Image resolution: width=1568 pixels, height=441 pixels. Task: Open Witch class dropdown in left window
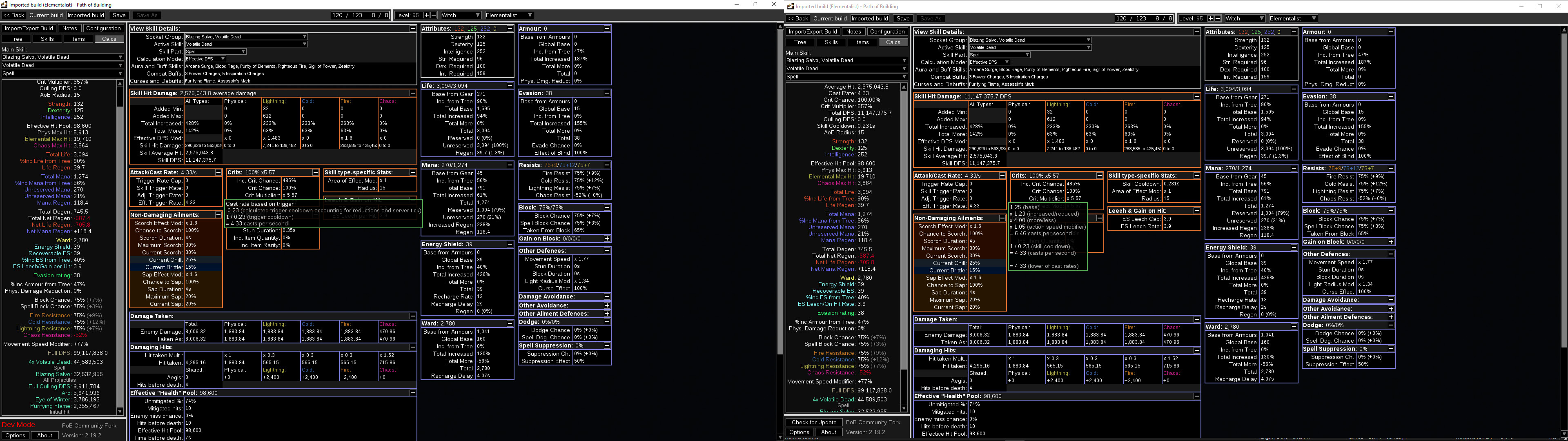point(461,15)
